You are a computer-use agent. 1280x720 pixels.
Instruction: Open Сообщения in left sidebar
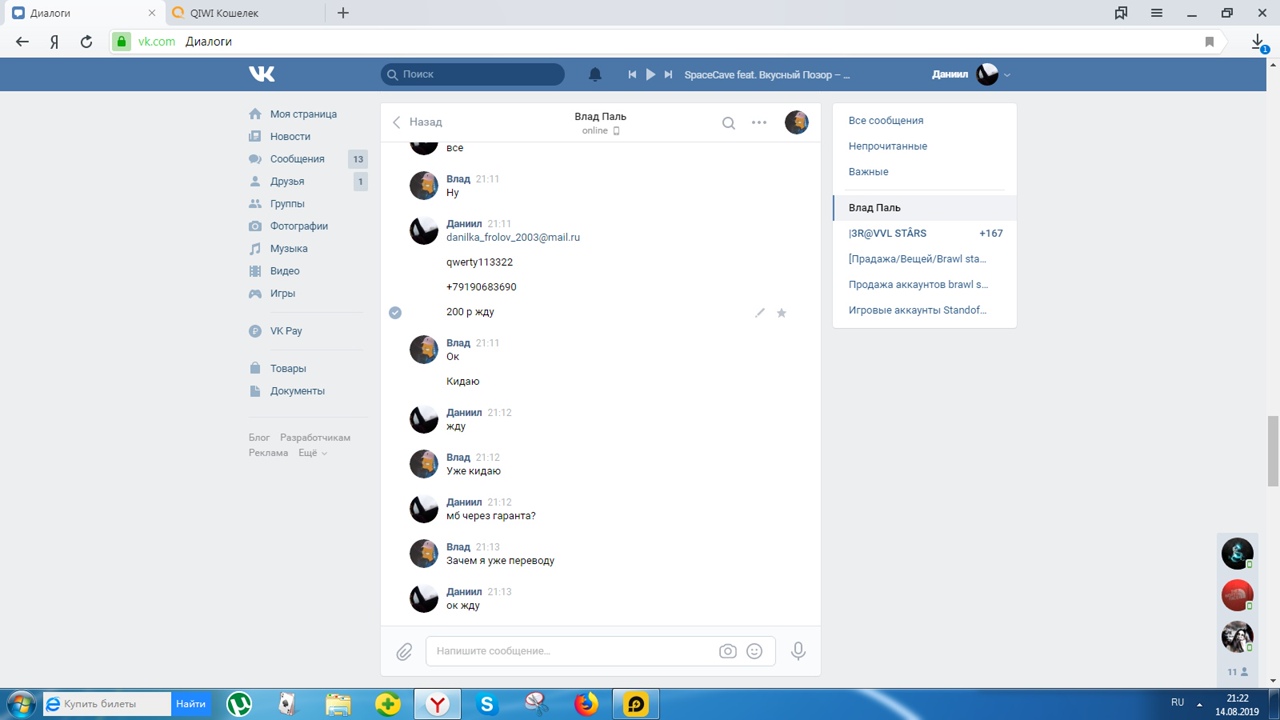pos(297,159)
